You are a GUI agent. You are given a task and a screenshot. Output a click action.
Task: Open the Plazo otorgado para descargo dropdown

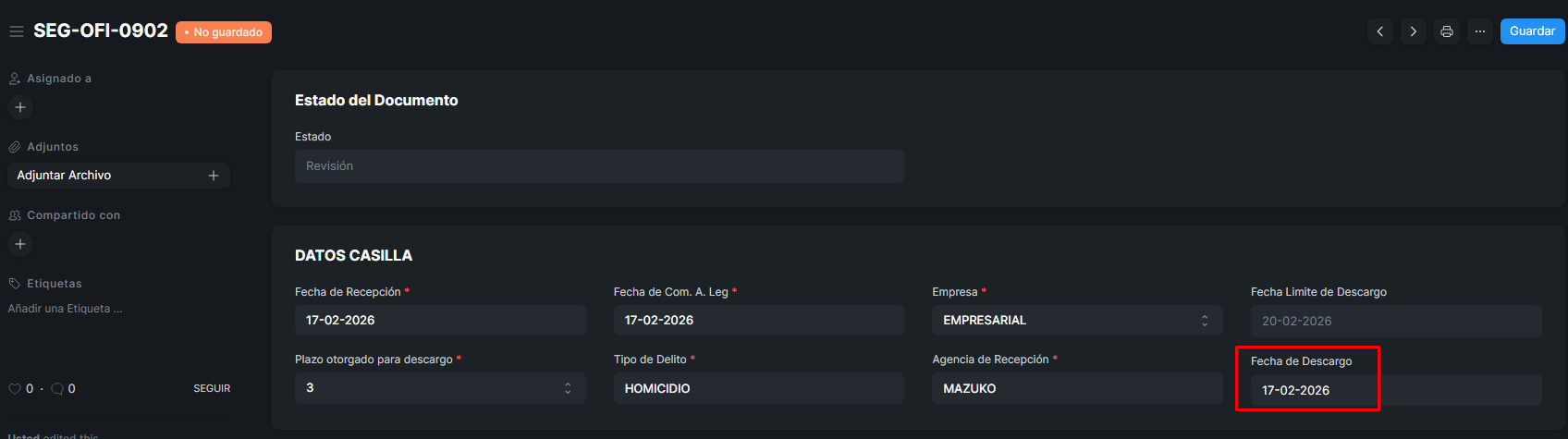click(x=440, y=388)
